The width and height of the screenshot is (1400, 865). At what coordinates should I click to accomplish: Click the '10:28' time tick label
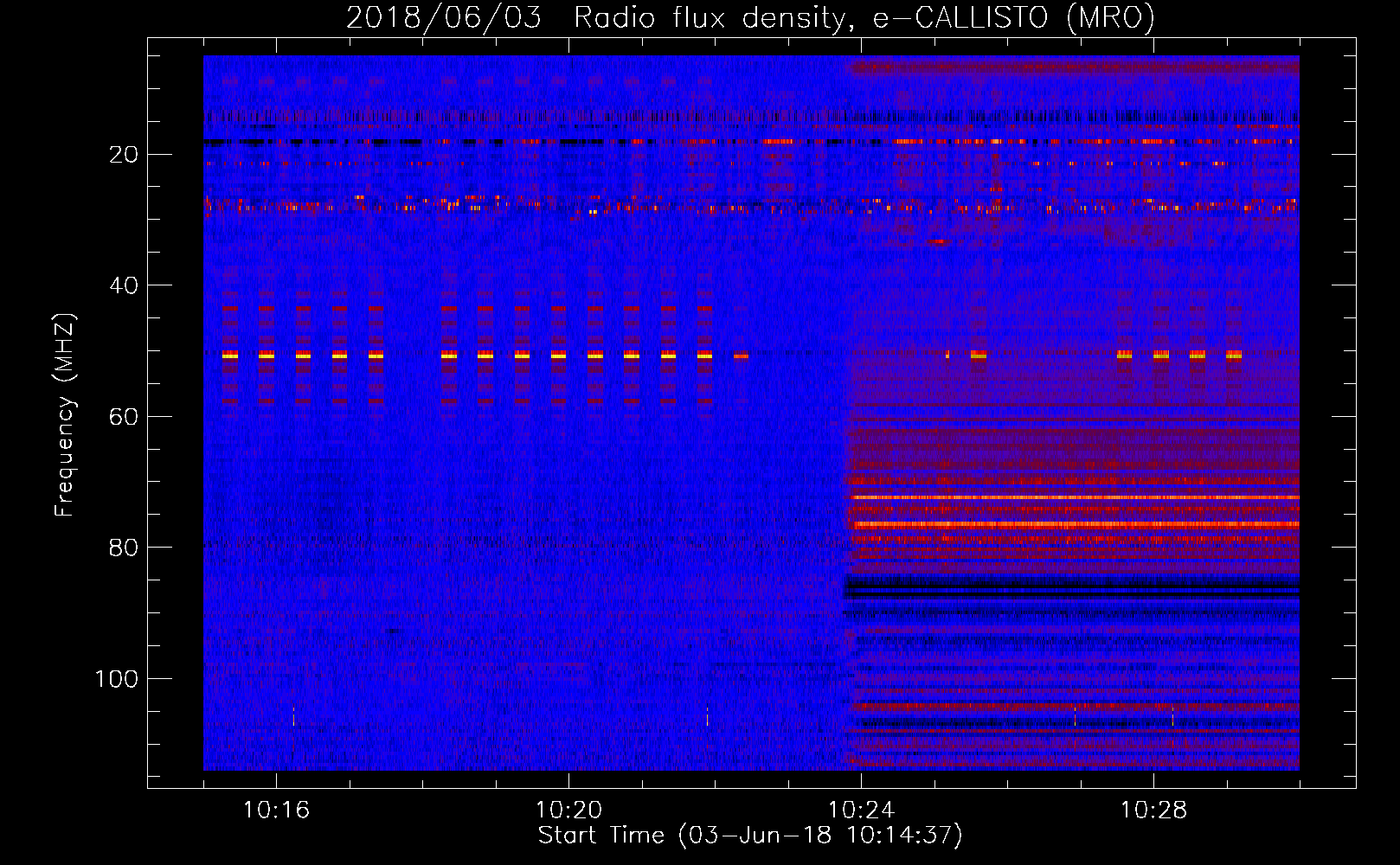point(1153,811)
